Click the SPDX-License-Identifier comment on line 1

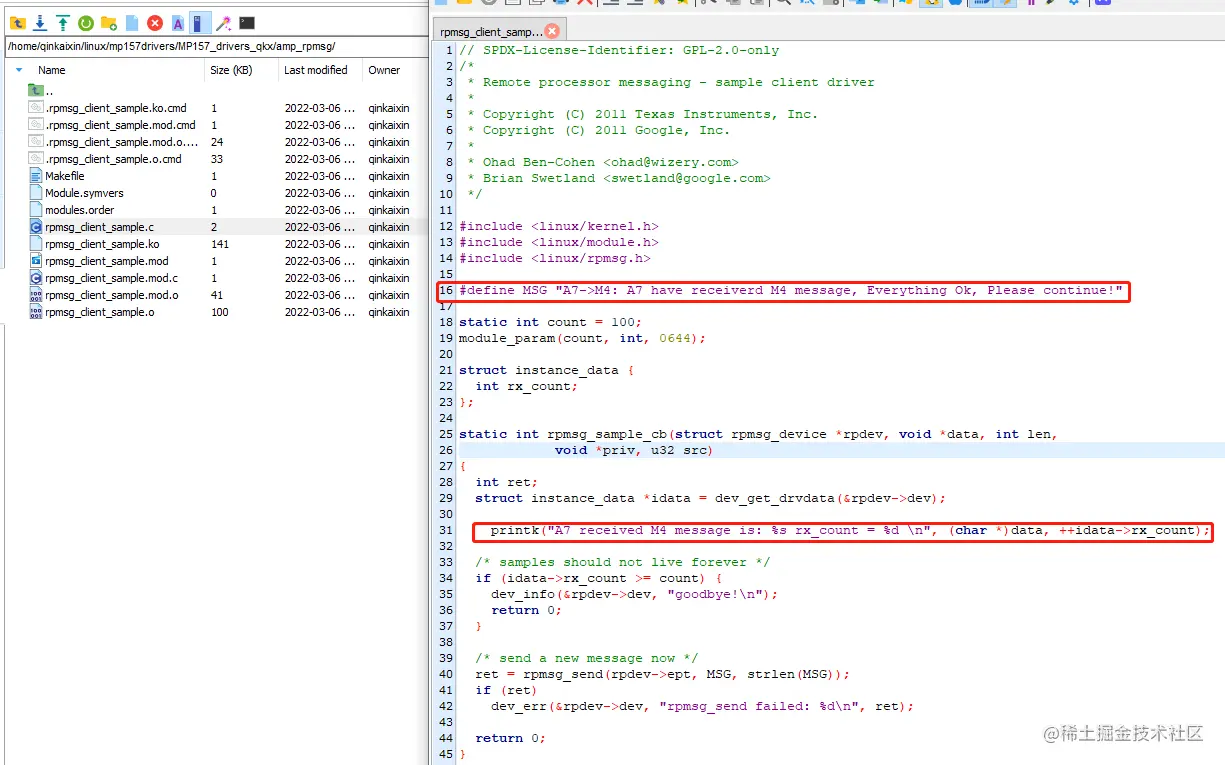coord(619,50)
